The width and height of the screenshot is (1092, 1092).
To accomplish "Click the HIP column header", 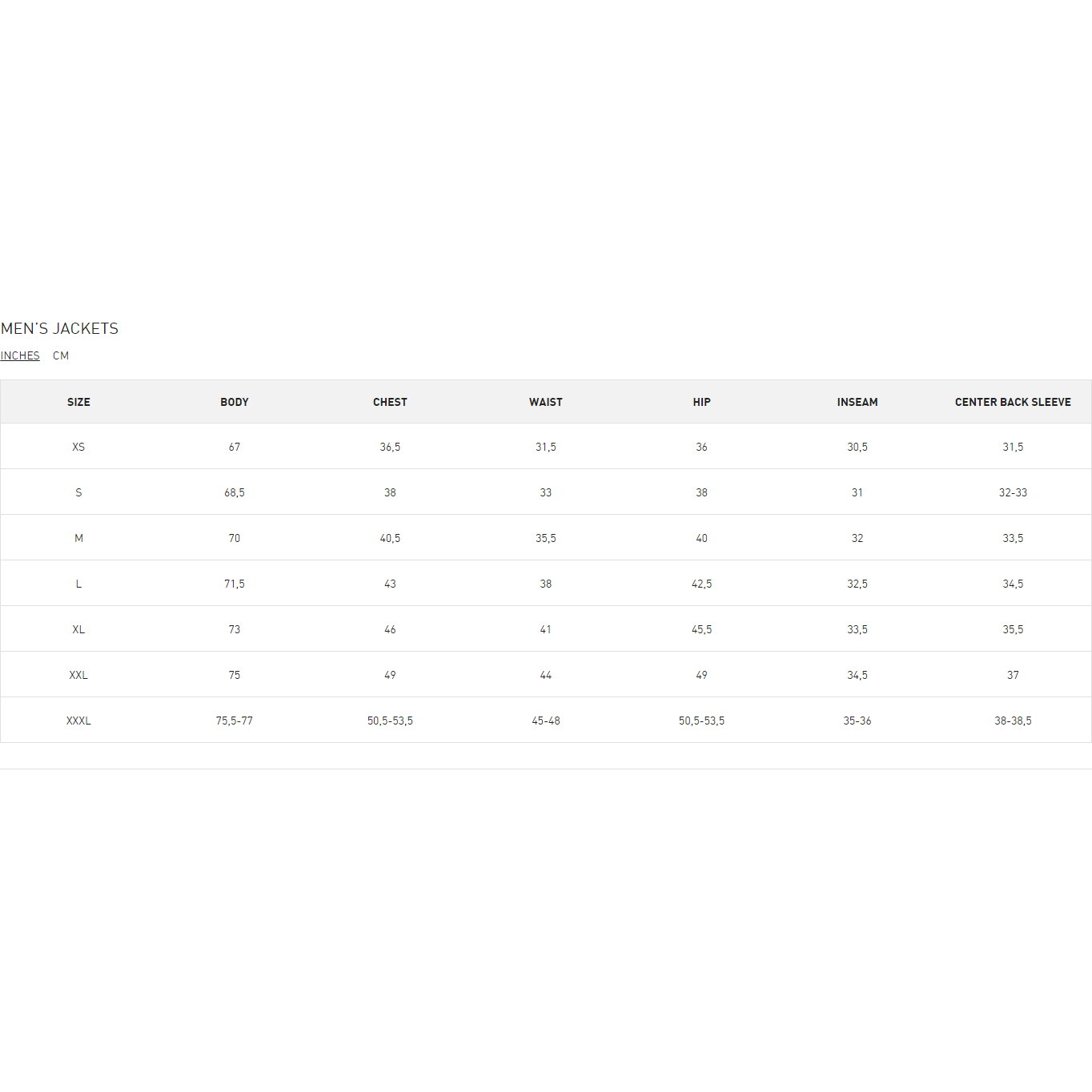I will [701, 402].
